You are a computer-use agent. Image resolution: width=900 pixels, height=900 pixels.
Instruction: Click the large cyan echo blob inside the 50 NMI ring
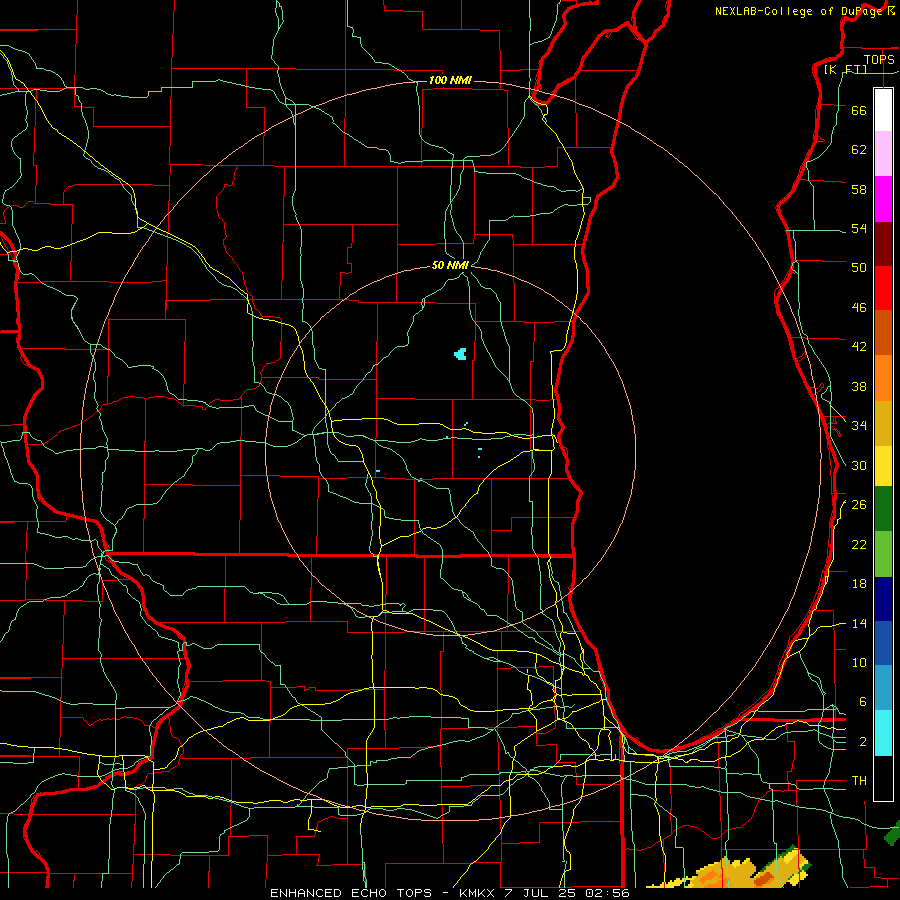click(x=460, y=354)
